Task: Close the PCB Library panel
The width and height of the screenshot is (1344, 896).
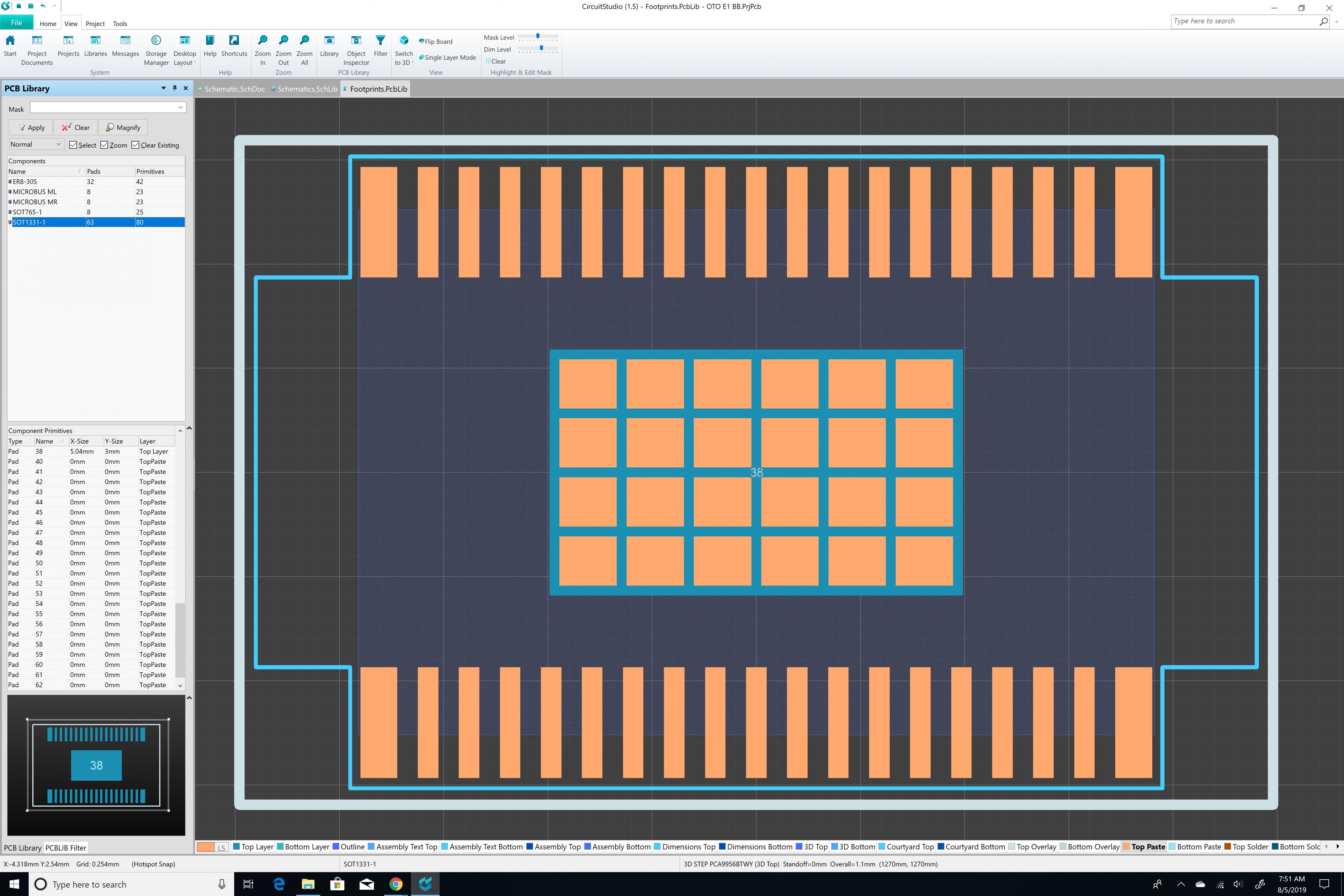Action: (186, 88)
